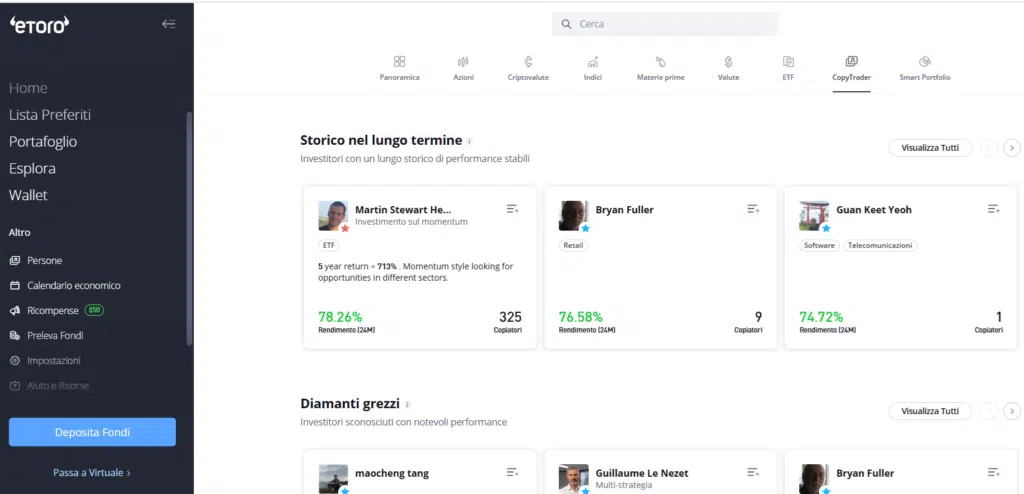Click the Calendario economico calendar icon
The image size is (1024, 494).
tap(14, 286)
